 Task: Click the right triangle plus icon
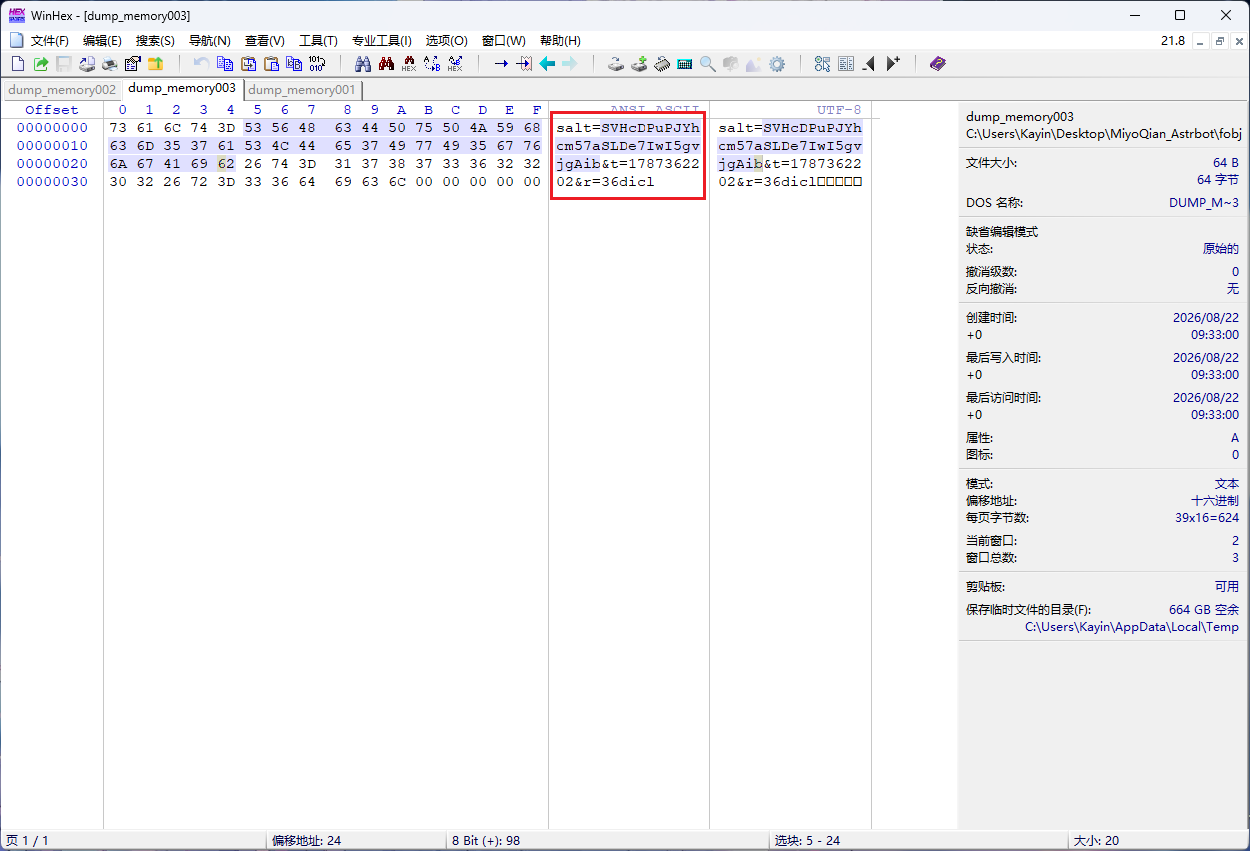893,64
